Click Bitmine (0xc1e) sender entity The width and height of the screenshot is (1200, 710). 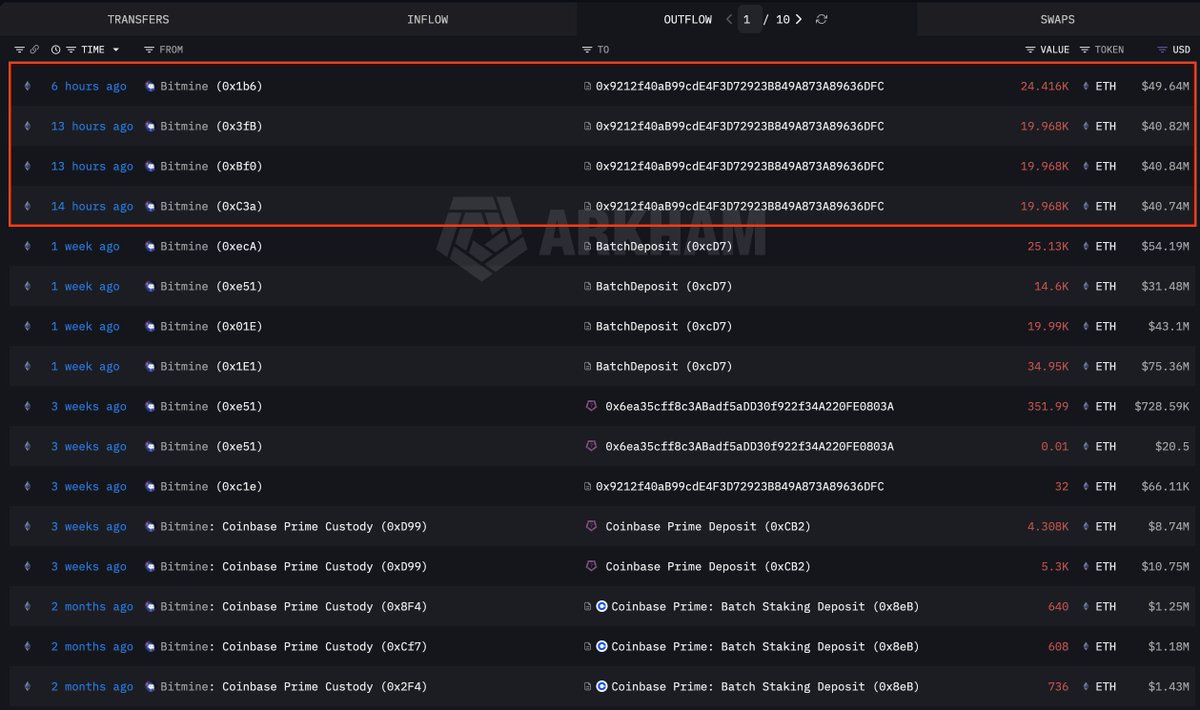pyautogui.click(x=211, y=486)
